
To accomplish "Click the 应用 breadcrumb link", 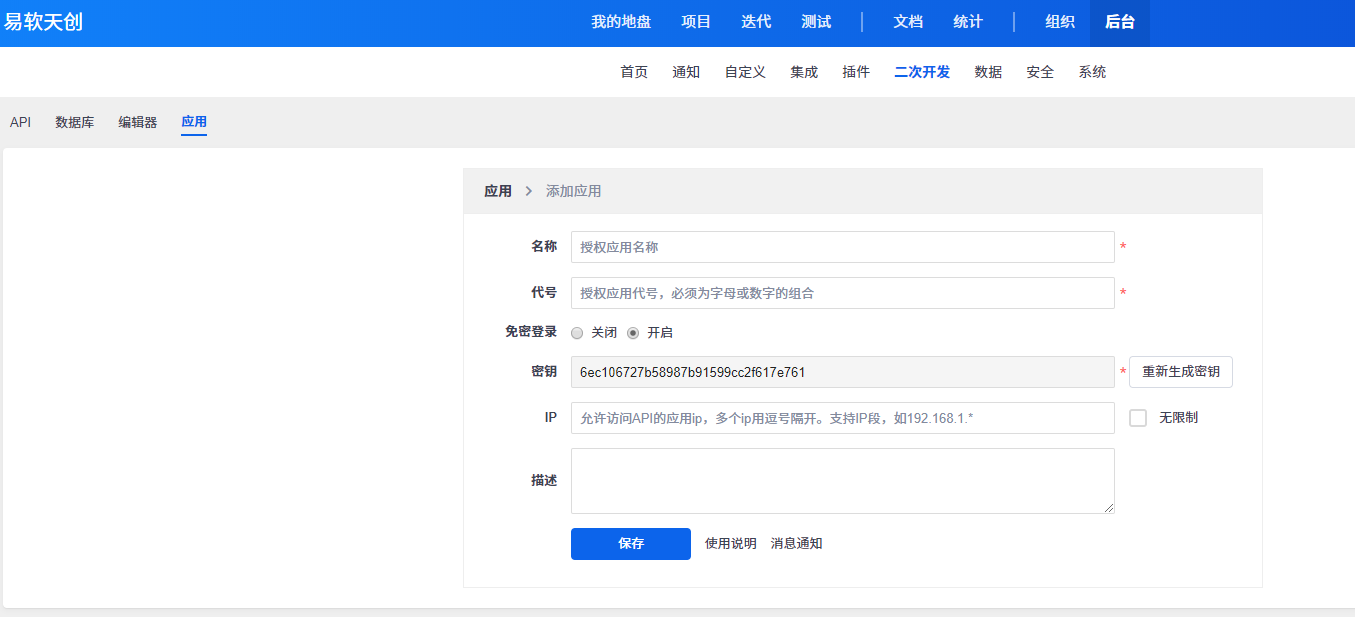I will [497, 191].
